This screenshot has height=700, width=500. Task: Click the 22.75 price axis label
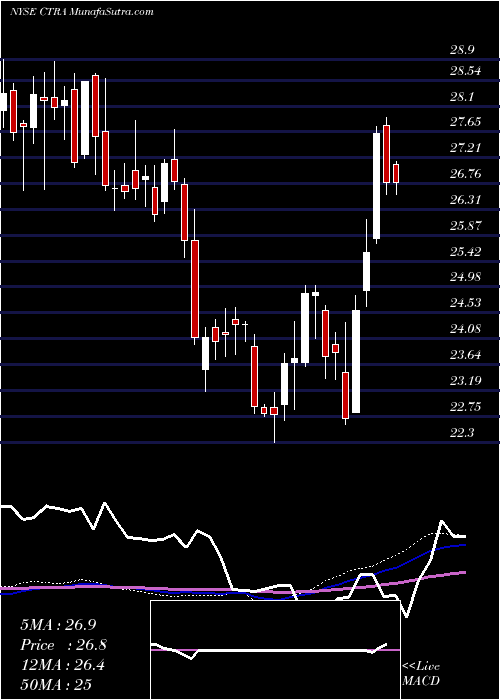click(466, 407)
